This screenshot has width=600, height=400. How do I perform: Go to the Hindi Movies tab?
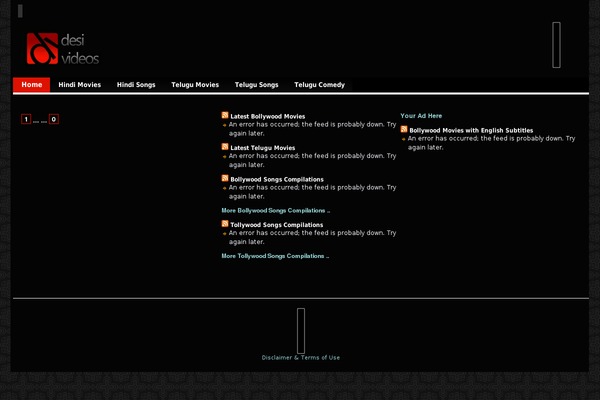click(x=80, y=85)
